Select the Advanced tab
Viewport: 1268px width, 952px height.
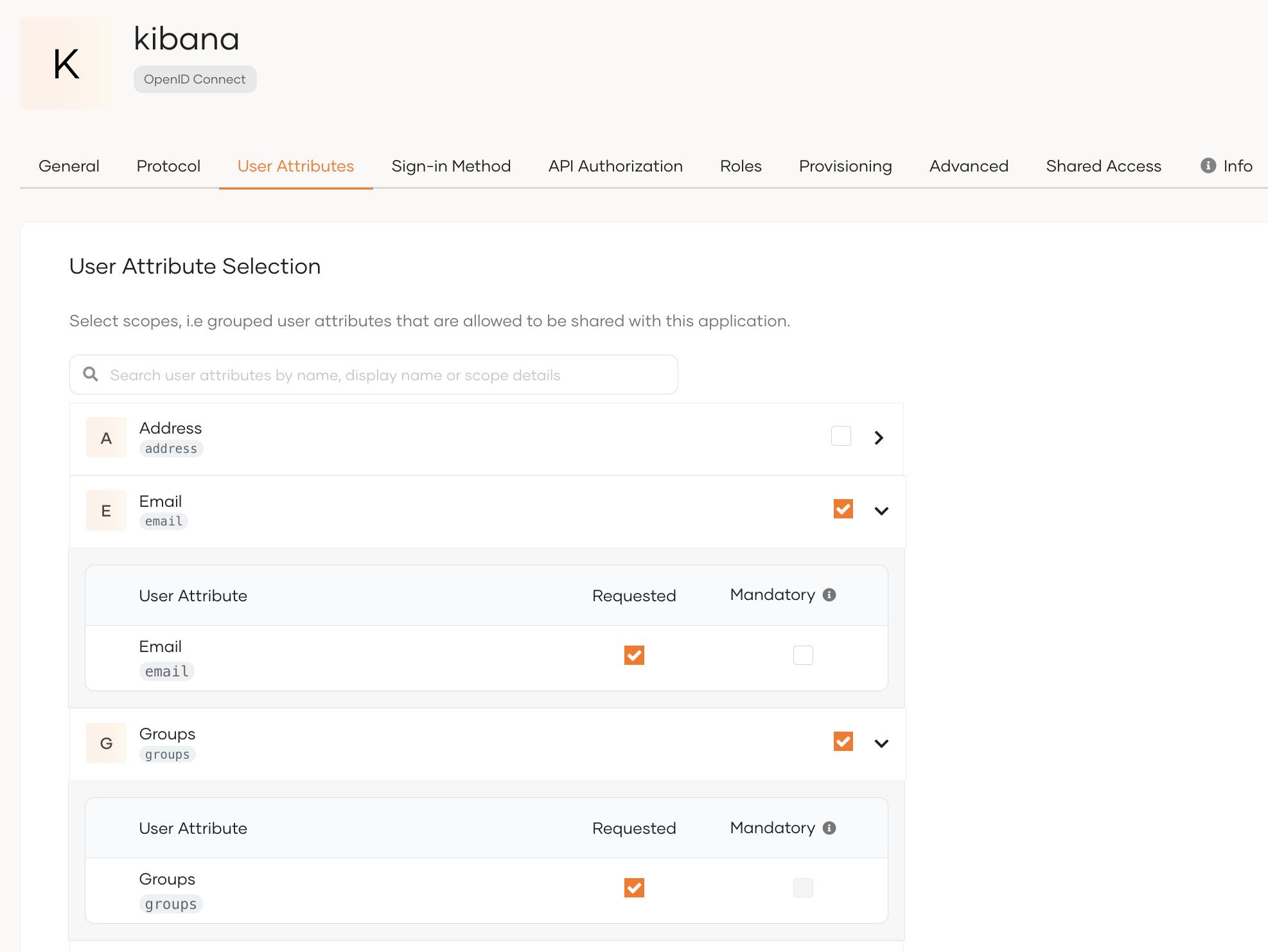tap(969, 166)
